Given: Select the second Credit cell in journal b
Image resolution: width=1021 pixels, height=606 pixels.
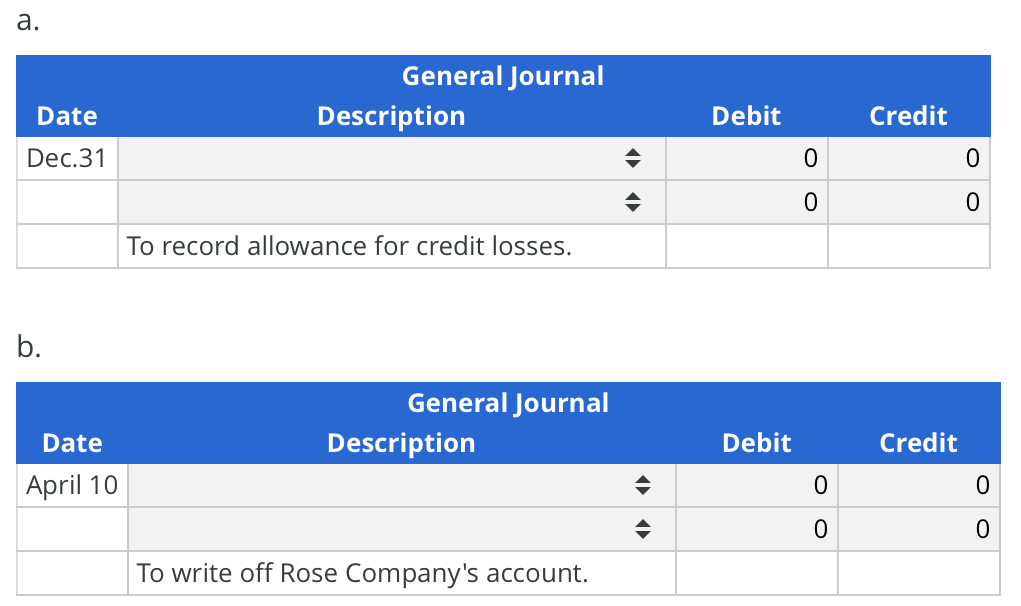Looking at the screenshot, I should tap(918, 528).
